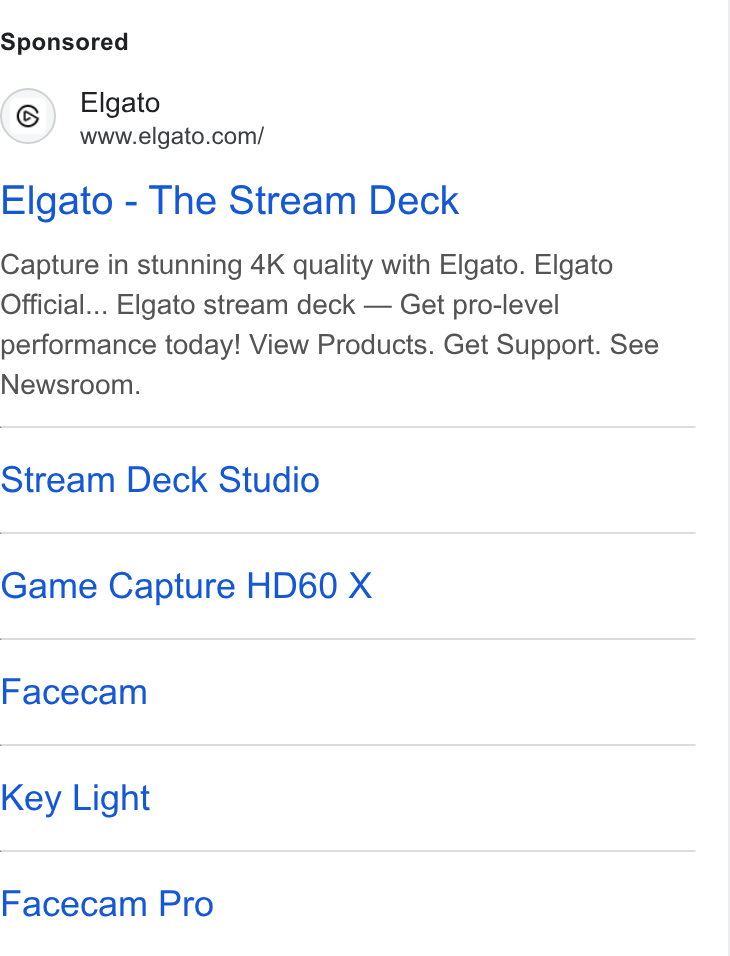This screenshot has height=956, width=730.
Task: Click the word 'Newsroom.' in the description
Action: (71, 385)
